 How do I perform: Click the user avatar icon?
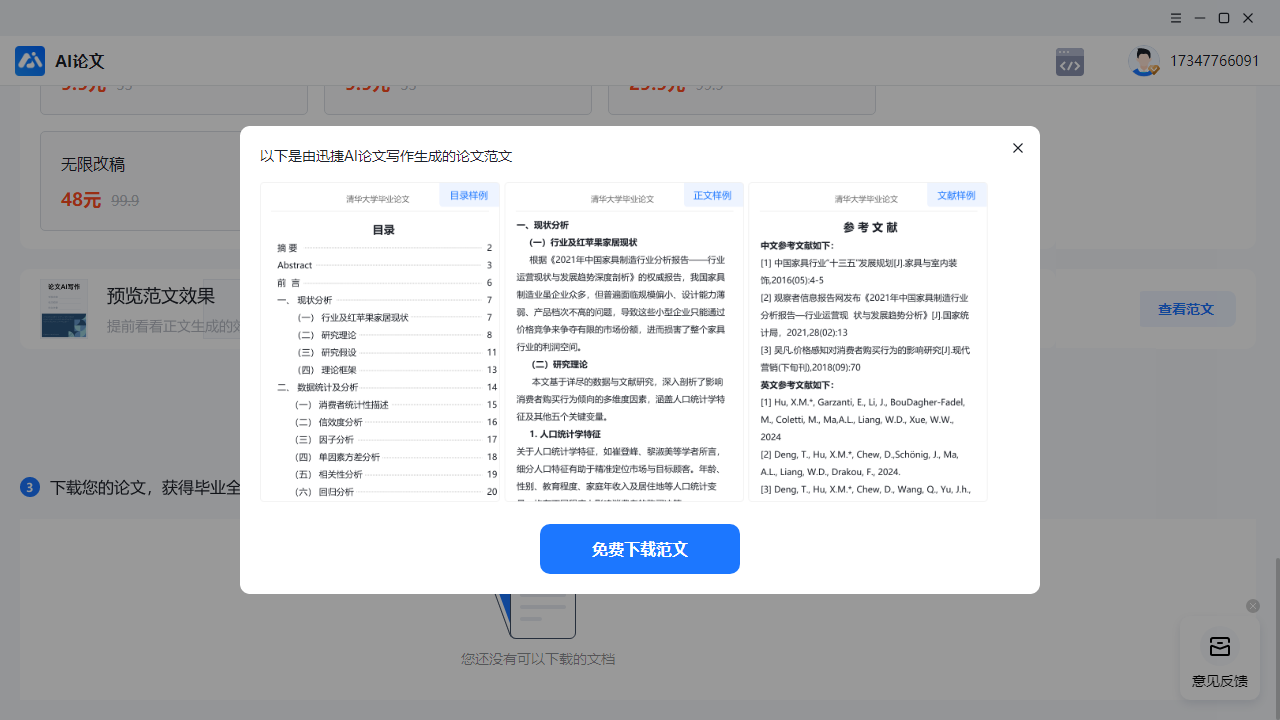tap(1142, 61)
